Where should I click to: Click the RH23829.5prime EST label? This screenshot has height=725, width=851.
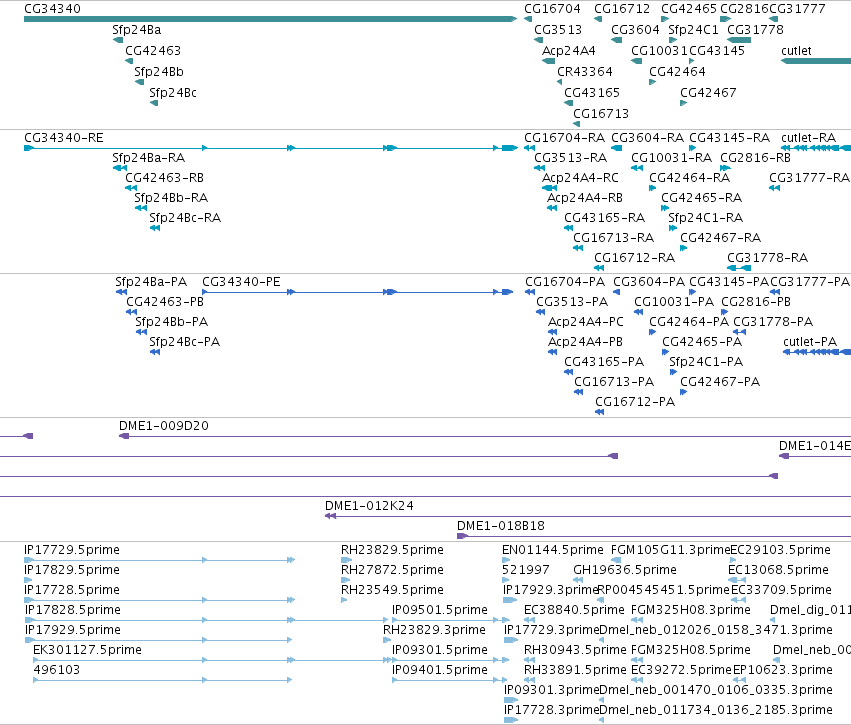pyautogui.click(x=392, y=550)
